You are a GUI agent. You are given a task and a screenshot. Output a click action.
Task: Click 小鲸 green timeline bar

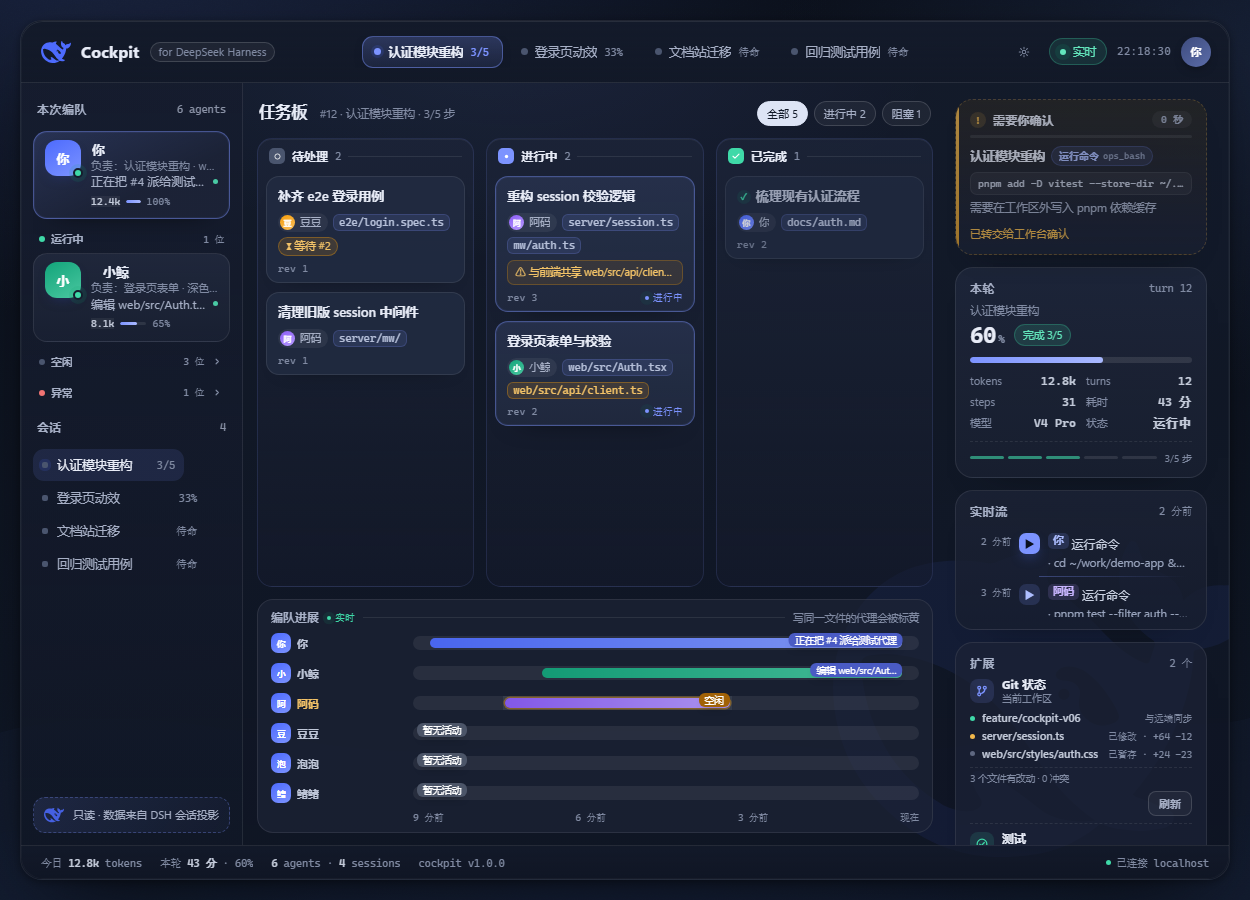click(x=722, y=672)
